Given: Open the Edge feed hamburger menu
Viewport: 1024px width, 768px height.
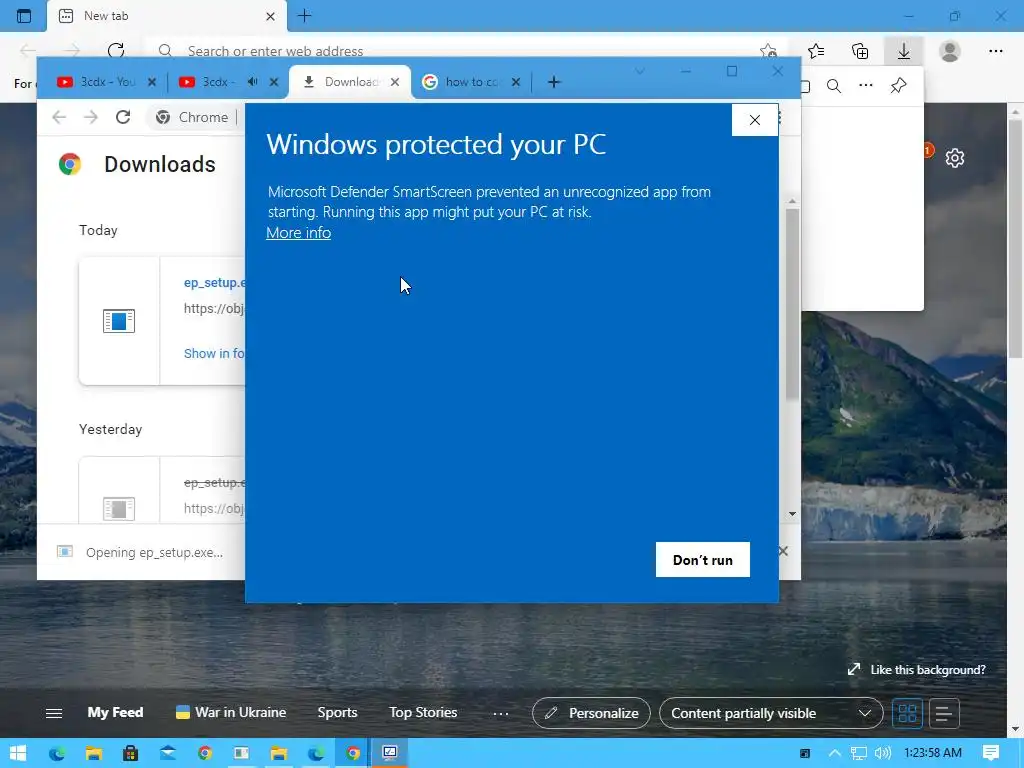Looking at the screenshot, I should click(x=54, y=713).
